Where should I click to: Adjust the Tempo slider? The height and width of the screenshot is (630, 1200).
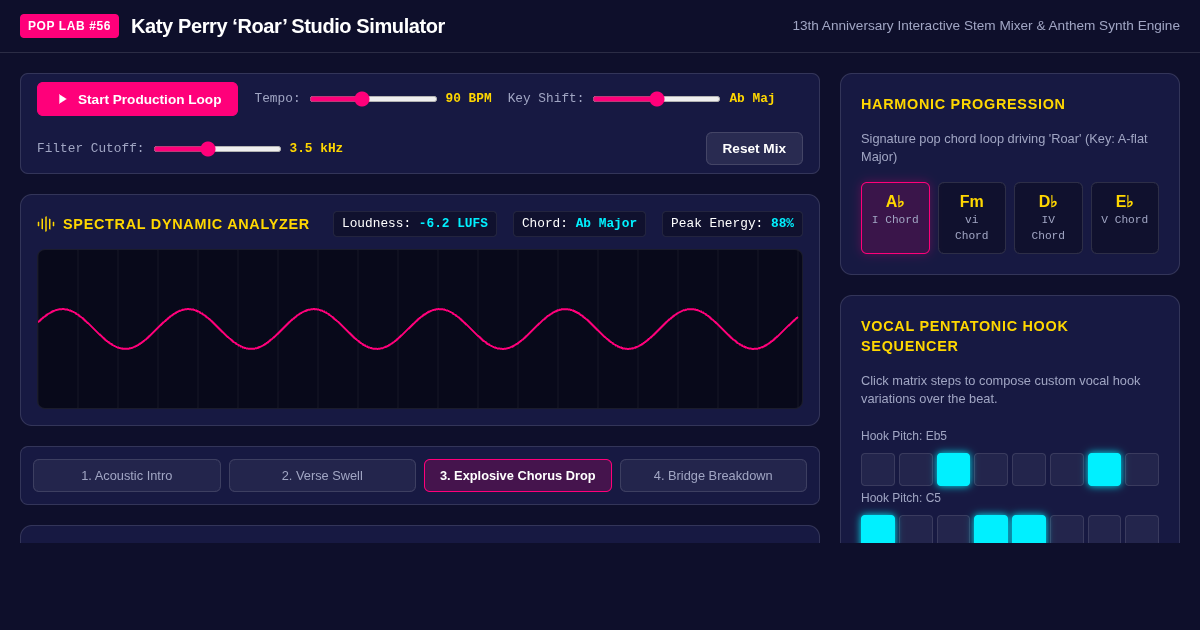(373, 99)
